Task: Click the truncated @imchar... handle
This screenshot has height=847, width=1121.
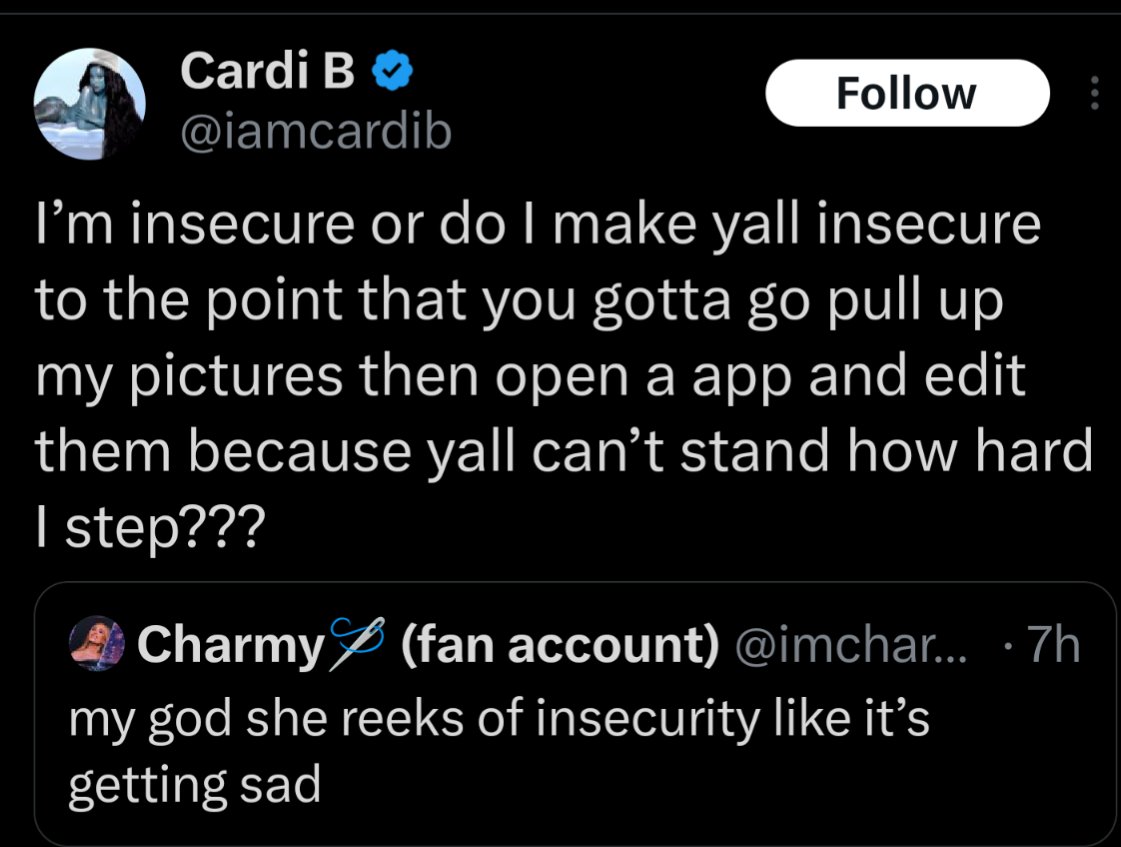Action: pos(850,644)
